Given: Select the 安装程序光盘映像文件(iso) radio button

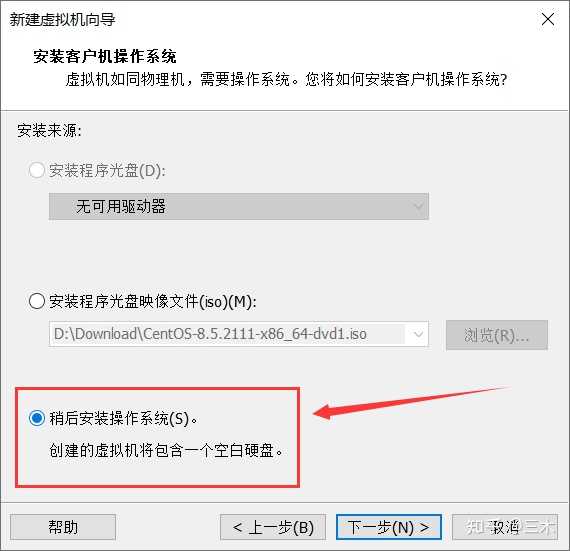Looking at the screenshot, I should (x=37, y=301).
